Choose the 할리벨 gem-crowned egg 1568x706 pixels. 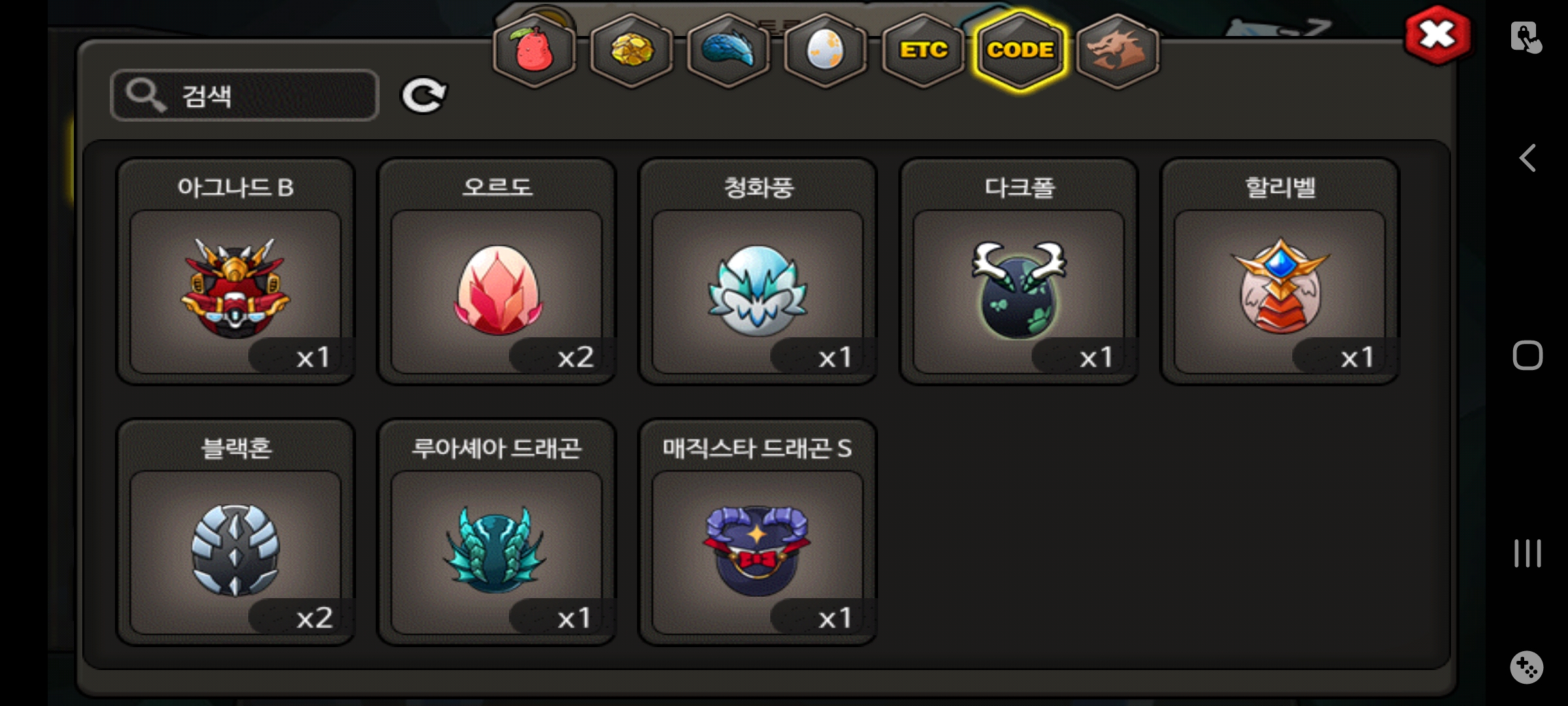(x=1280, y=271)
